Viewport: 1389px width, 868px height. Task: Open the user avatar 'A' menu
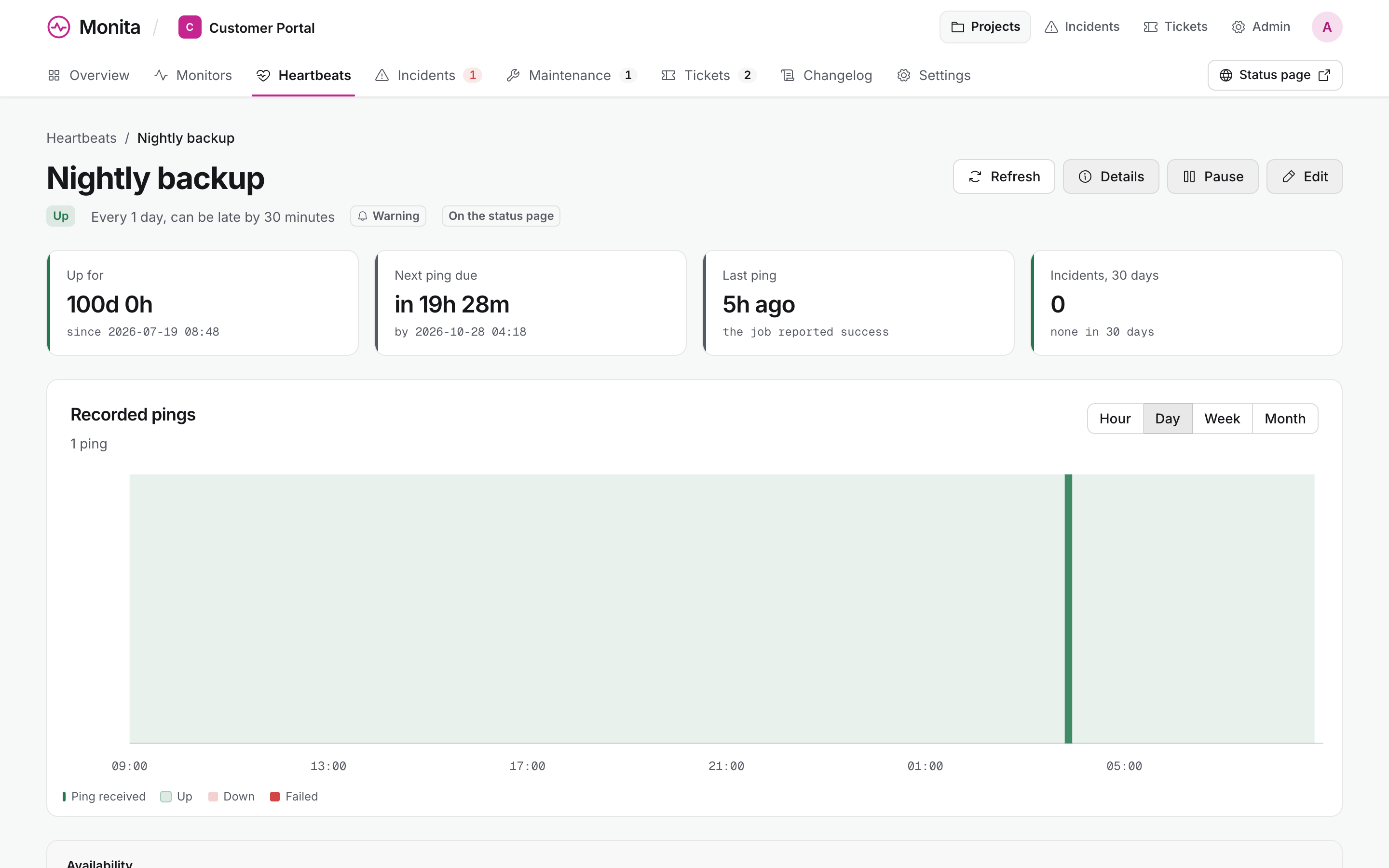point(1326,27)
